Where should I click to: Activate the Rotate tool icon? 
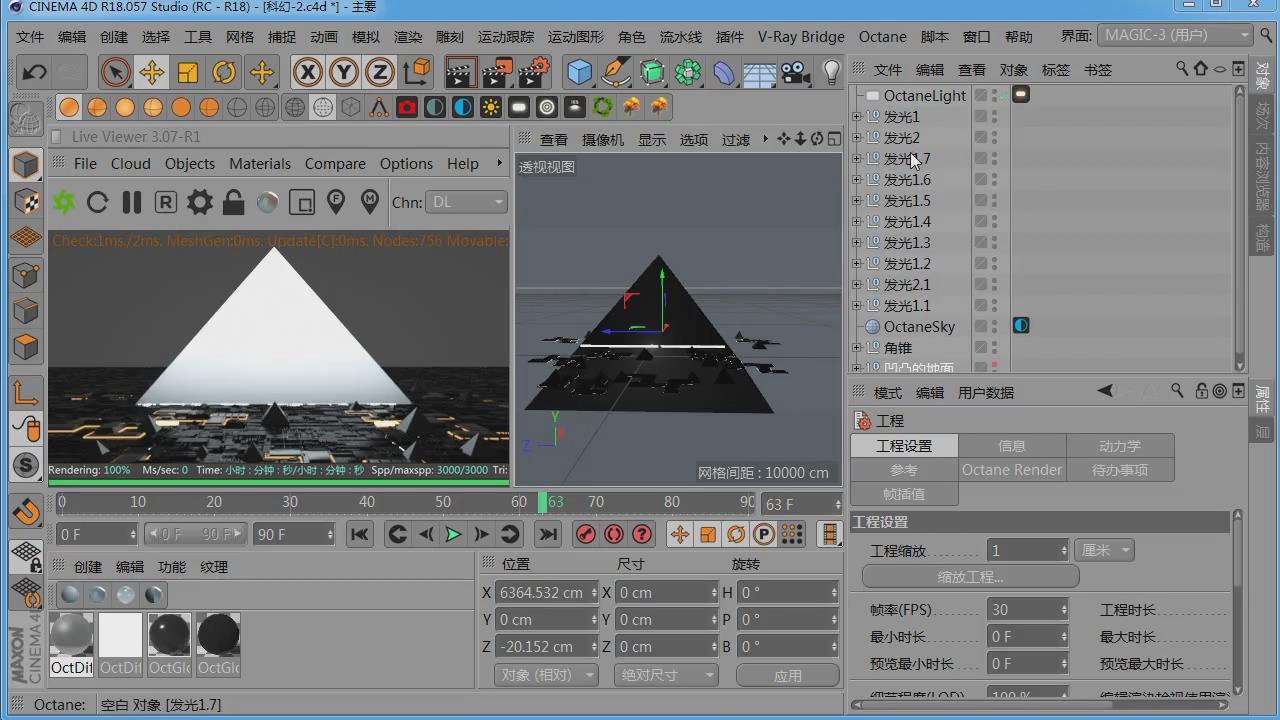click(224, 72)
